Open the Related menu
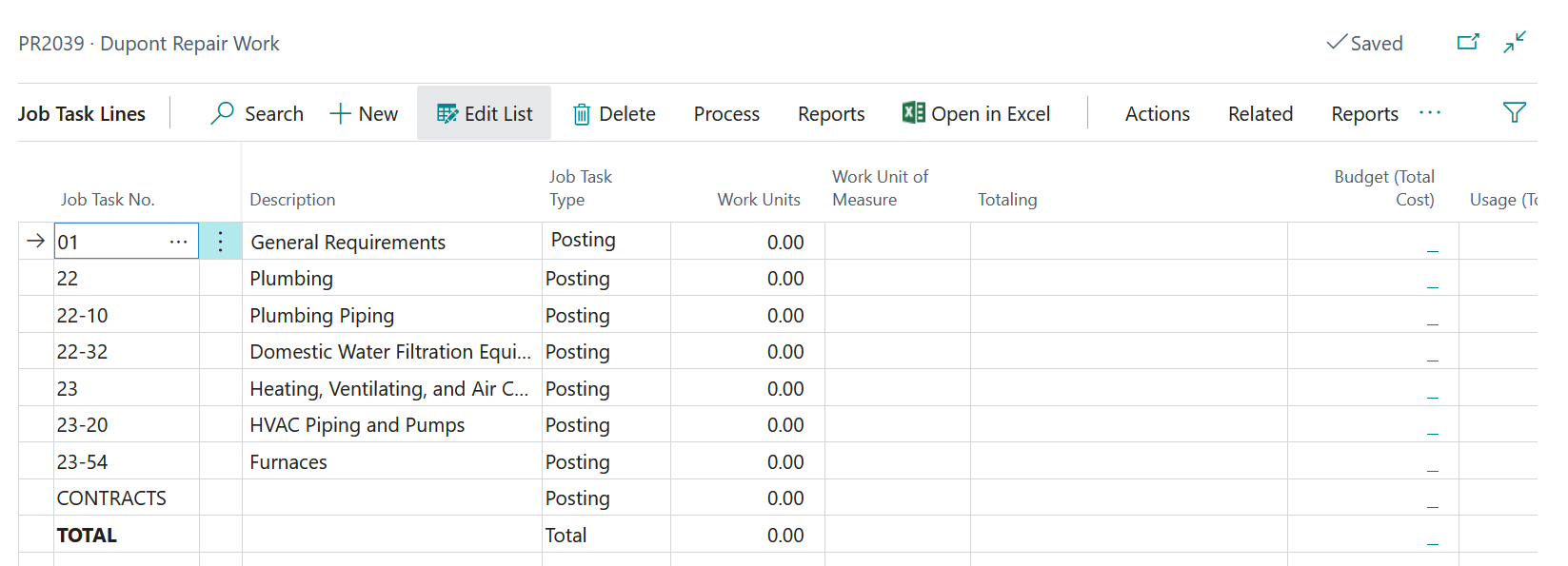Image resolution: width=1568 pixels, height=566 pixels. tap(1260, 114)
